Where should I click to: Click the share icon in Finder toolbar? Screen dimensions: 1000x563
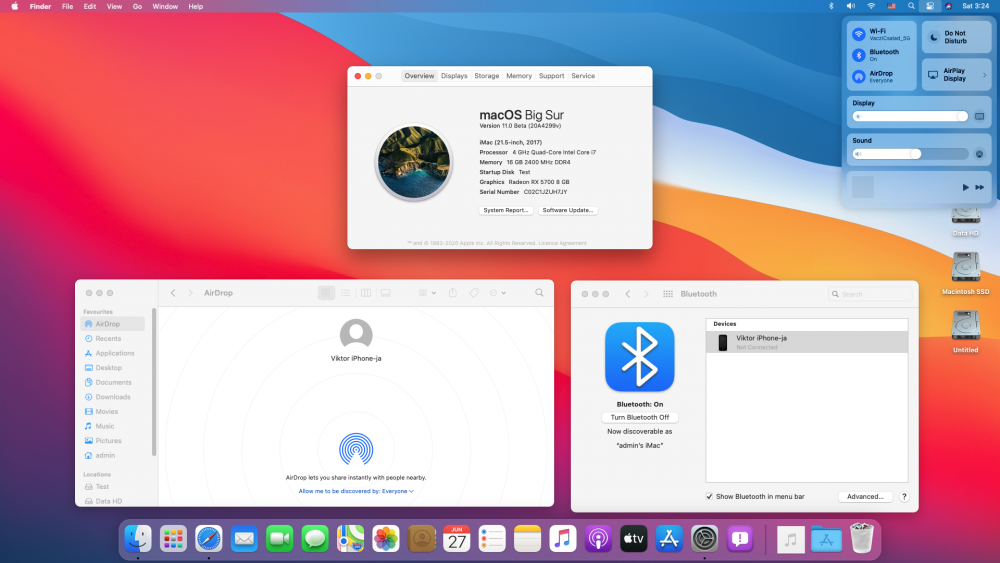point(453,293)
